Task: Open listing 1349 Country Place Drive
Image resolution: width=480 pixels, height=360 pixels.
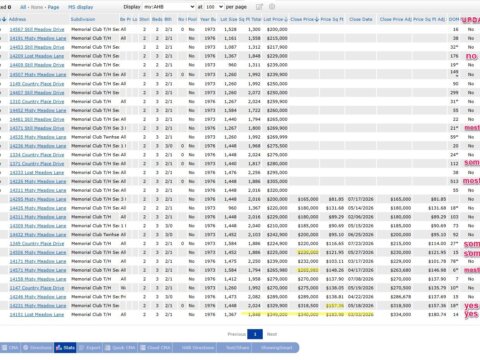Action: 37,244
